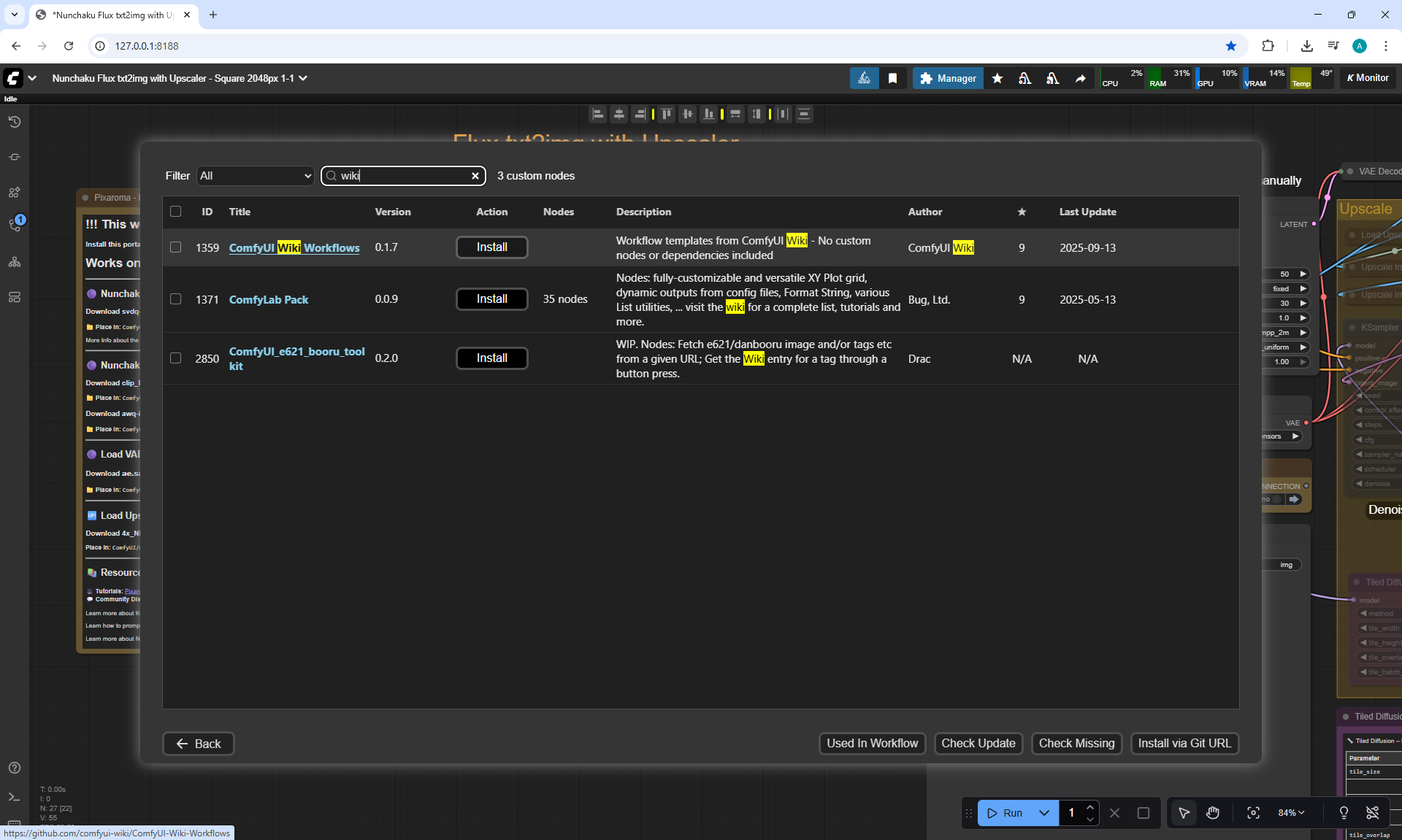Open the help question mark icon
The width and height of the screenshot is (1402, 840).
point(14,768)
